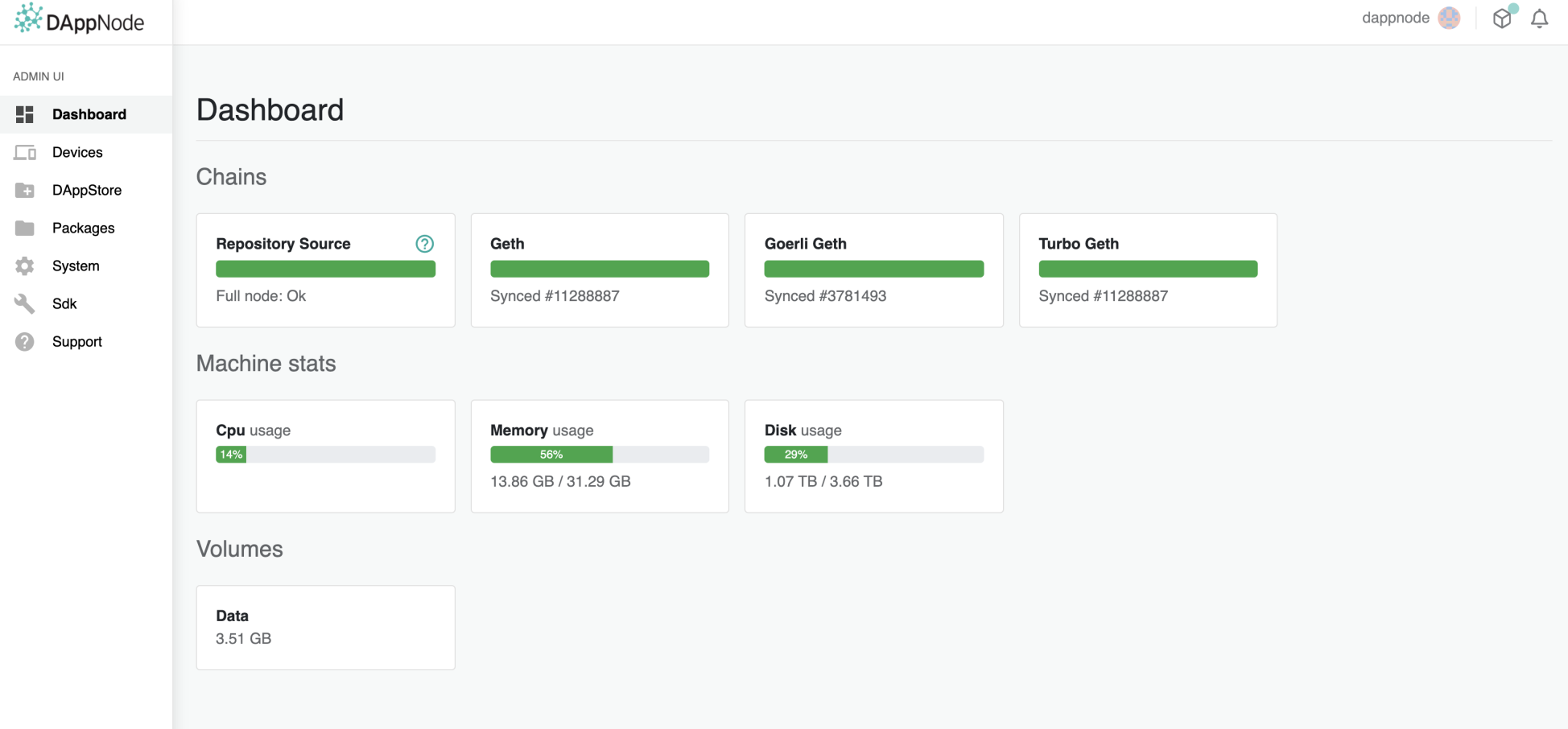Click the Disk usage progress bar
The width and height of the screenshot is (1568, 729).
(873, 455)
